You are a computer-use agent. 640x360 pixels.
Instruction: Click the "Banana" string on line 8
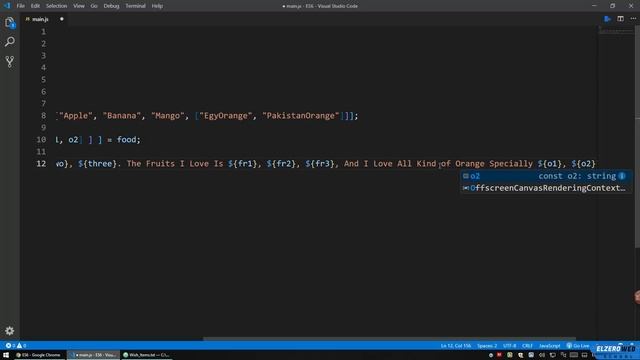coord(122,116)
